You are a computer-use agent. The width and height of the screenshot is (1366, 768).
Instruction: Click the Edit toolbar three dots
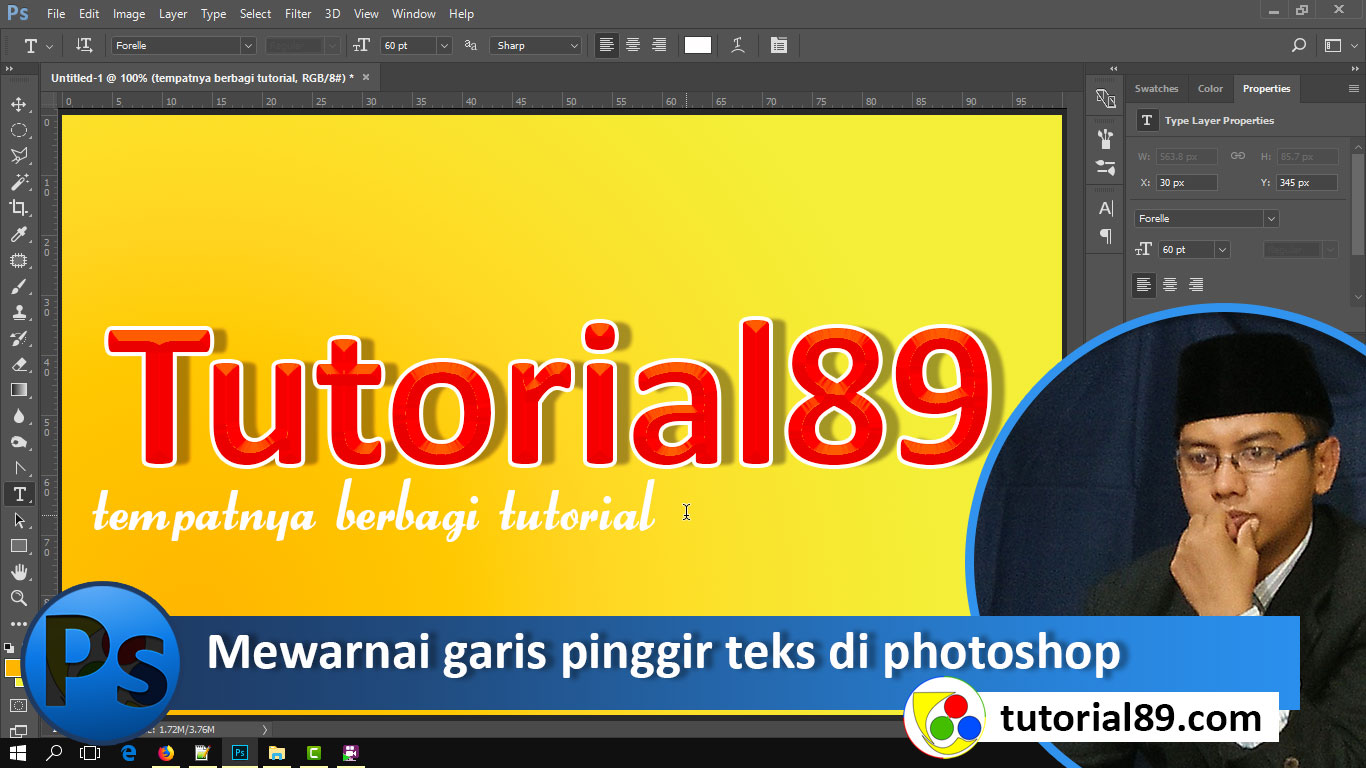point(18,623)
